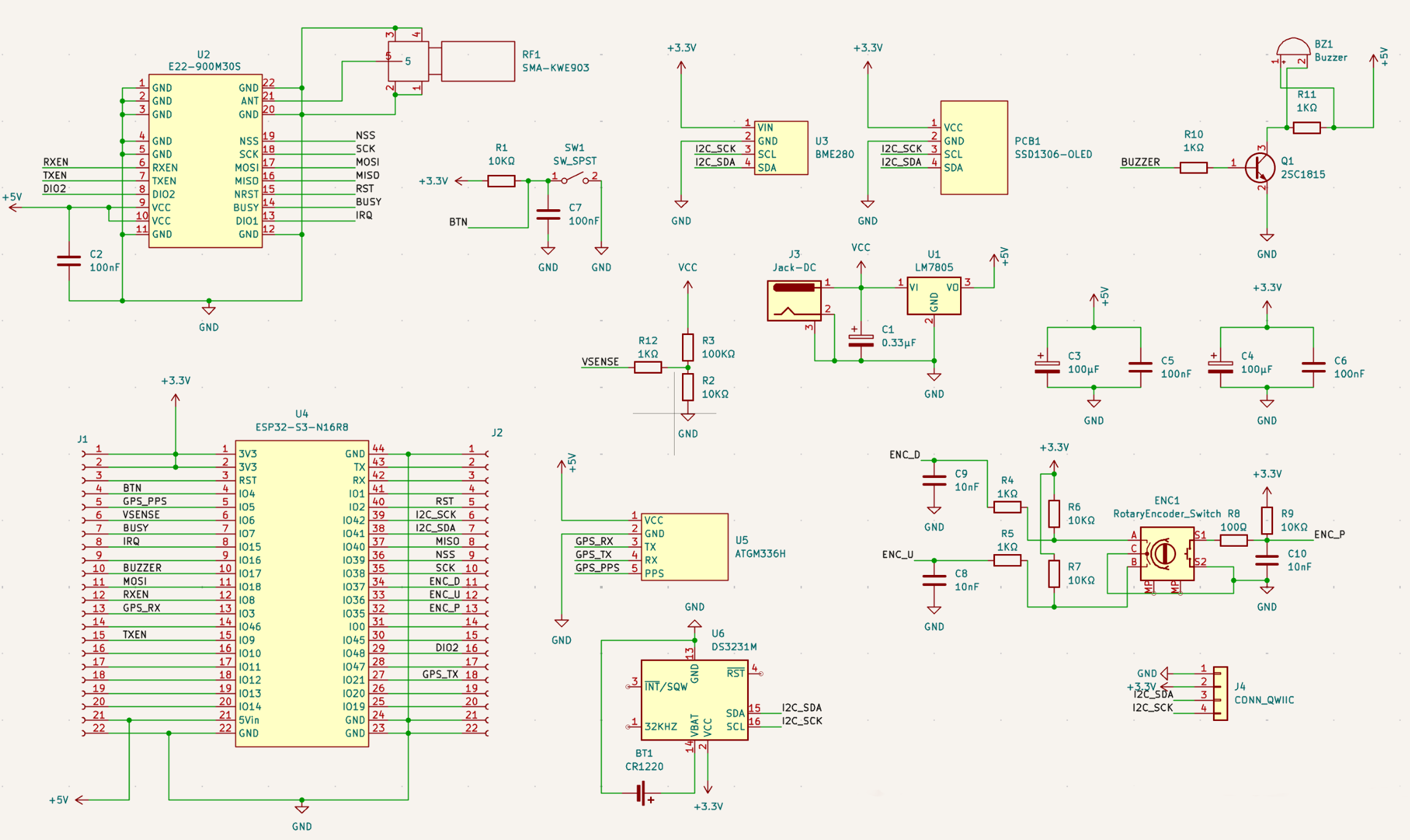The height and width of the screenshot is (840, 1410).
Task: Select the SSD1306-OLED display symbol PCB1
Action: [974, 147]
